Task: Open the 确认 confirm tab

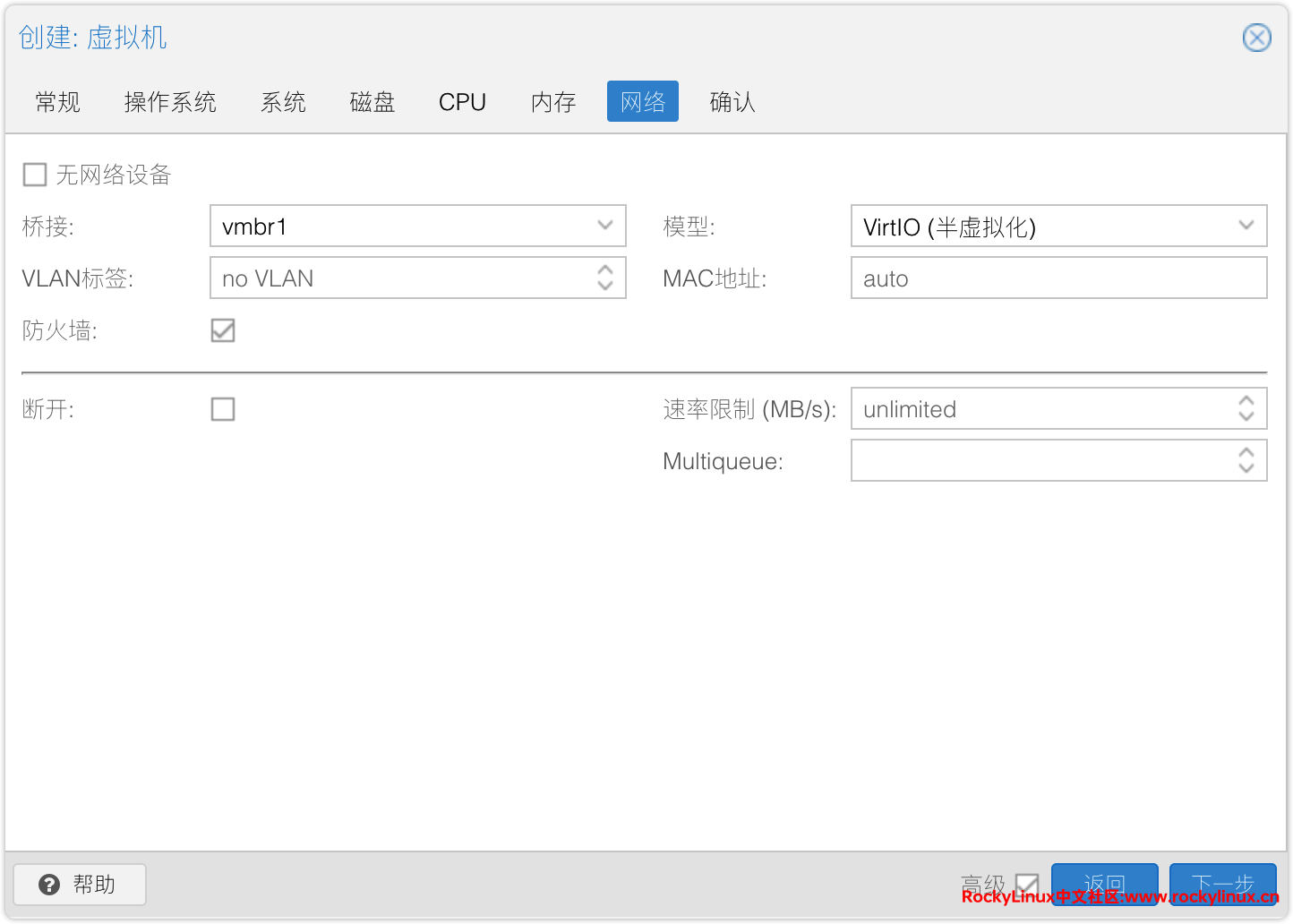Action: (732, 102)
